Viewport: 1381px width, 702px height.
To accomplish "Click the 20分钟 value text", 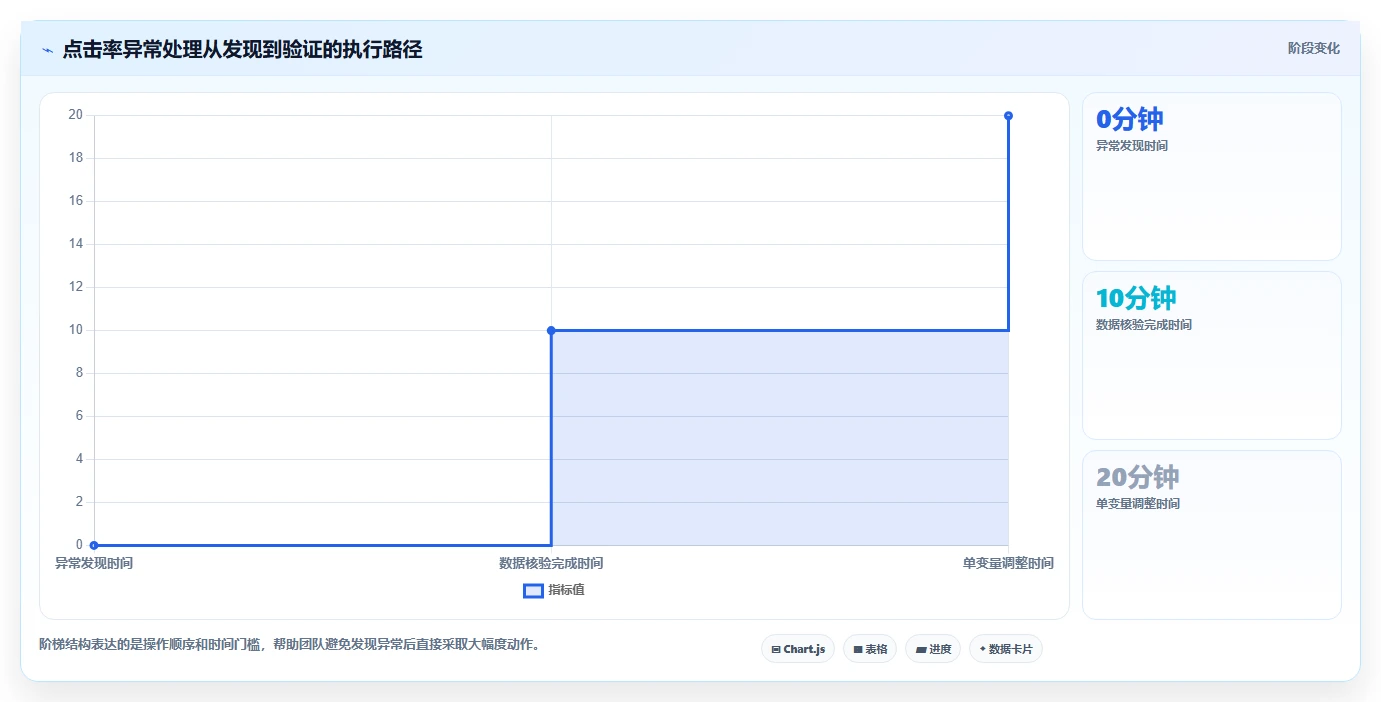I will 1137,477.
